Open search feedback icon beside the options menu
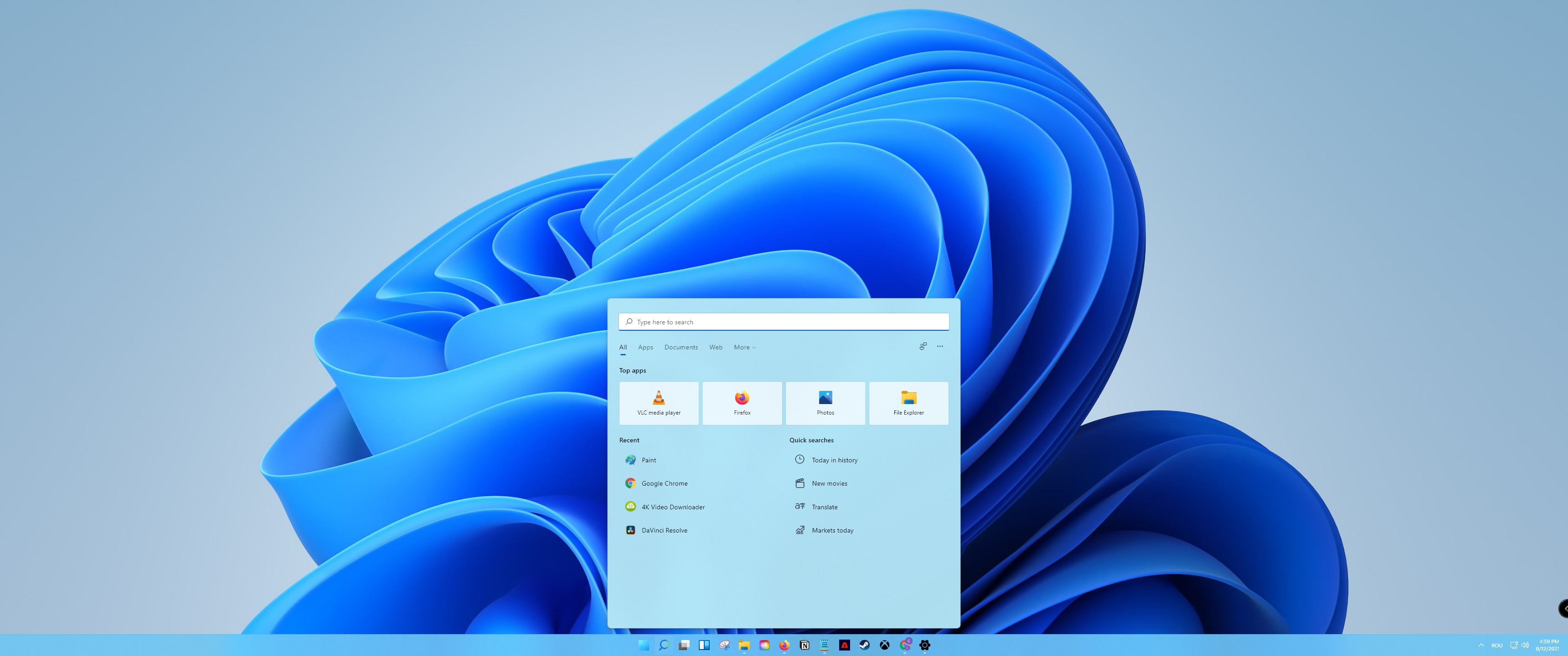This screenshot has height=656, width=1568. tap(923, 346)
